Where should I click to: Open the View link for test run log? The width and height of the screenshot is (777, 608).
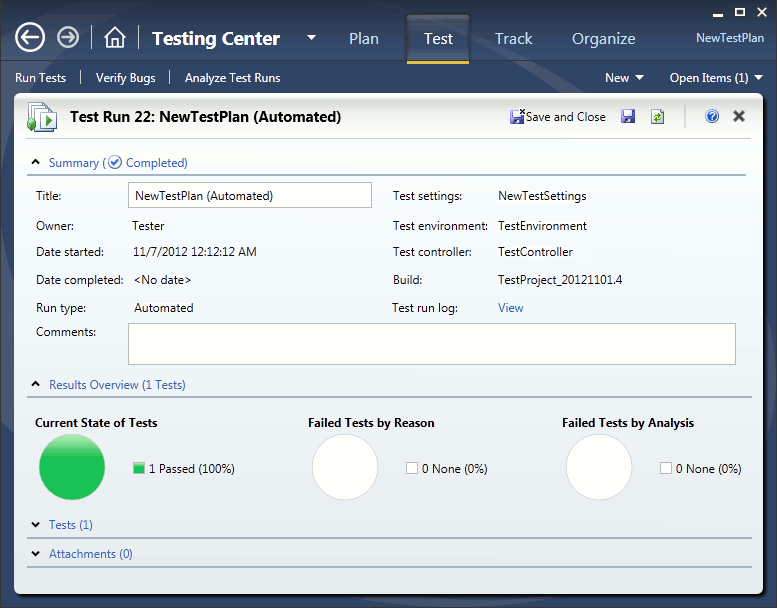(x=510, y=308)
